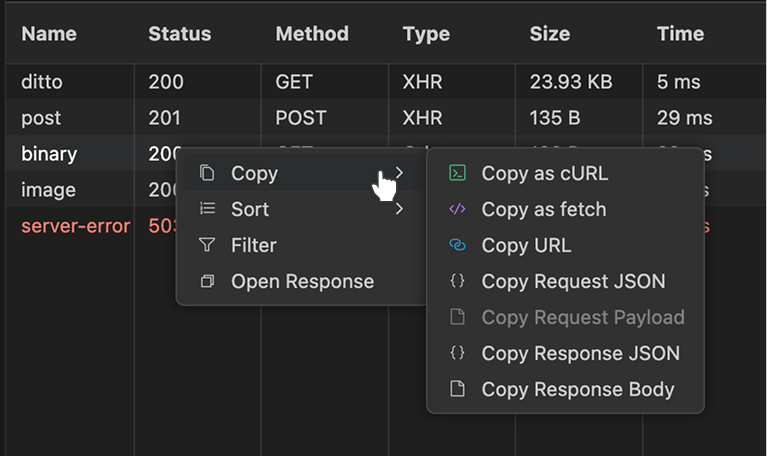Select the ditto request row

(x=41, y=82)
